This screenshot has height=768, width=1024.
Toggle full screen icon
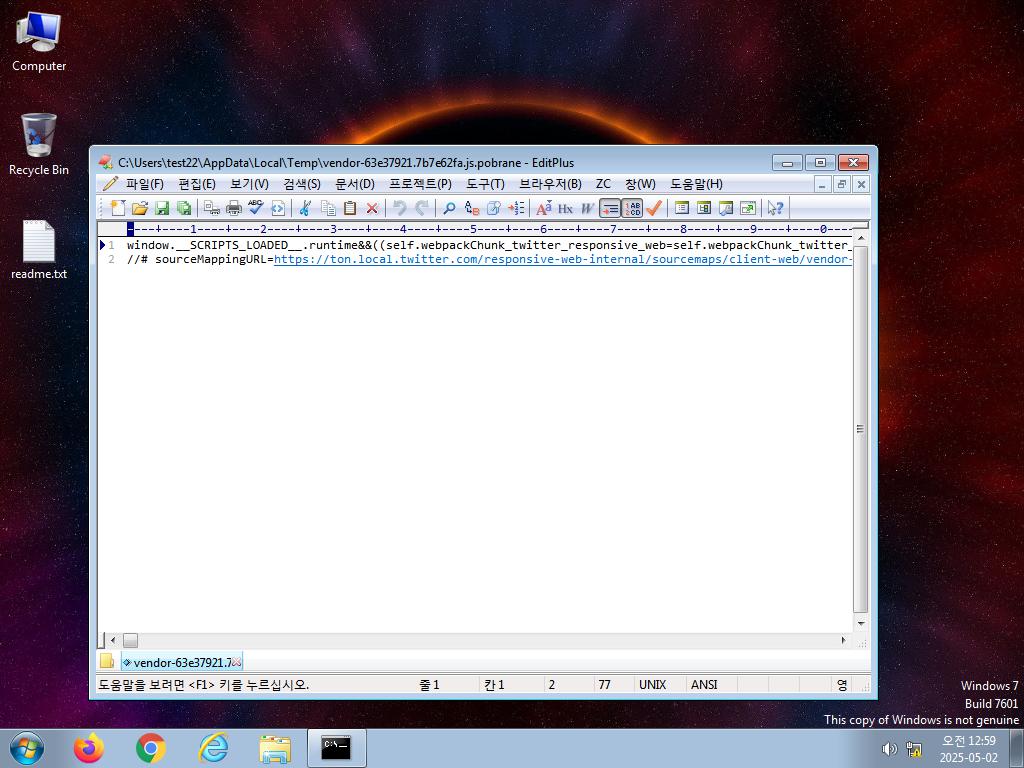[748, 208]
